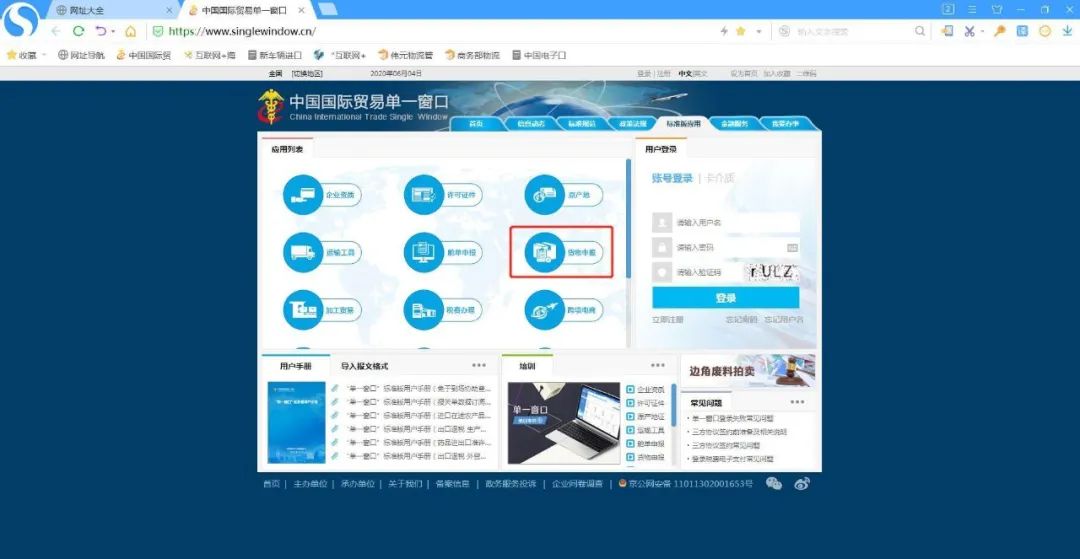Screen dimensions: 1080x559
Task: Open the scissors screenshot tool
Action: click(969, 31)
